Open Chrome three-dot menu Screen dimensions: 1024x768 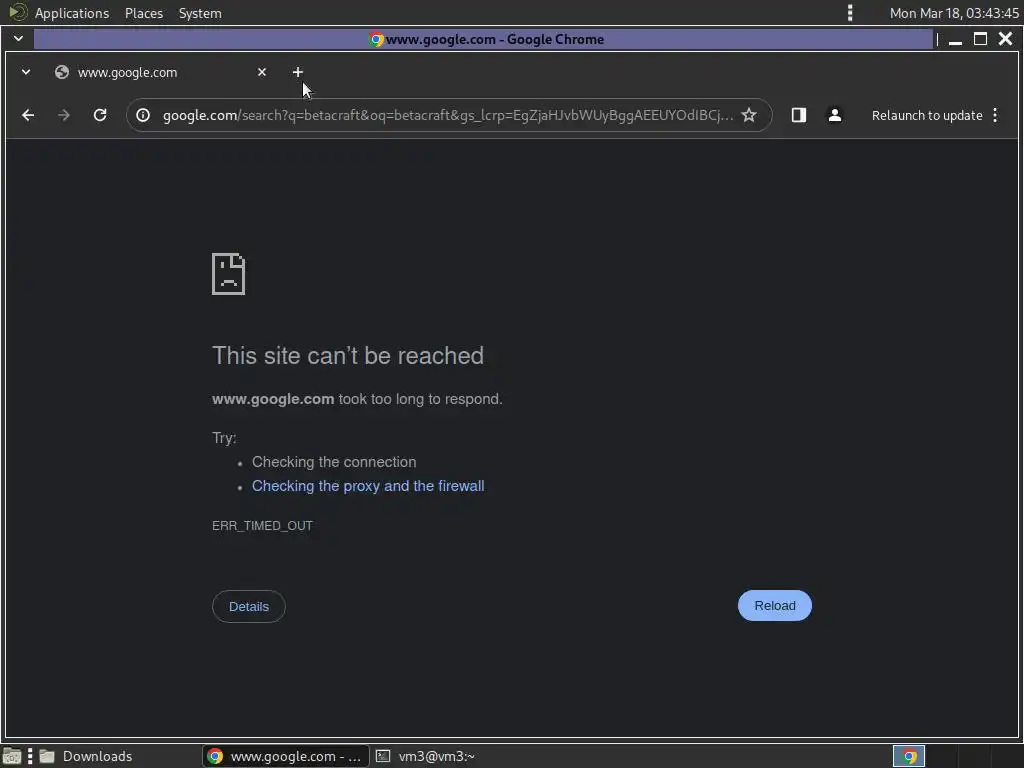[x=995, y=116]
